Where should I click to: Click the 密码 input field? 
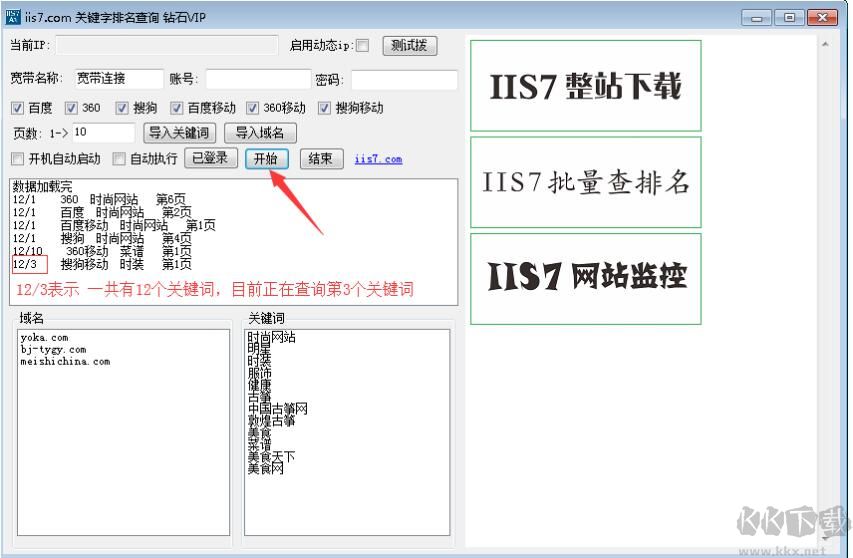(404, 80)
